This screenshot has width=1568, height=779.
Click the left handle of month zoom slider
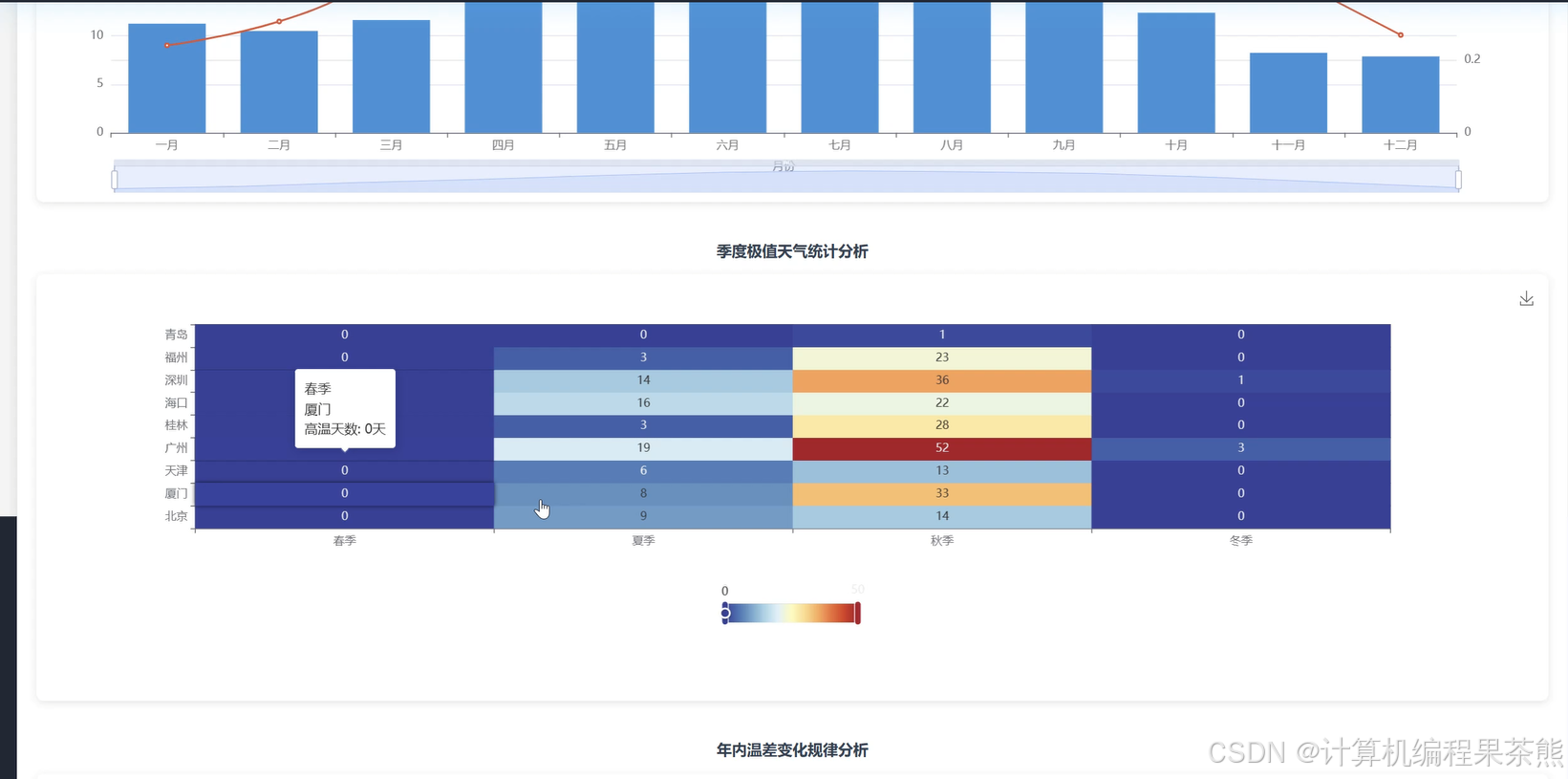pyautogui.click(x=115, y=179)
